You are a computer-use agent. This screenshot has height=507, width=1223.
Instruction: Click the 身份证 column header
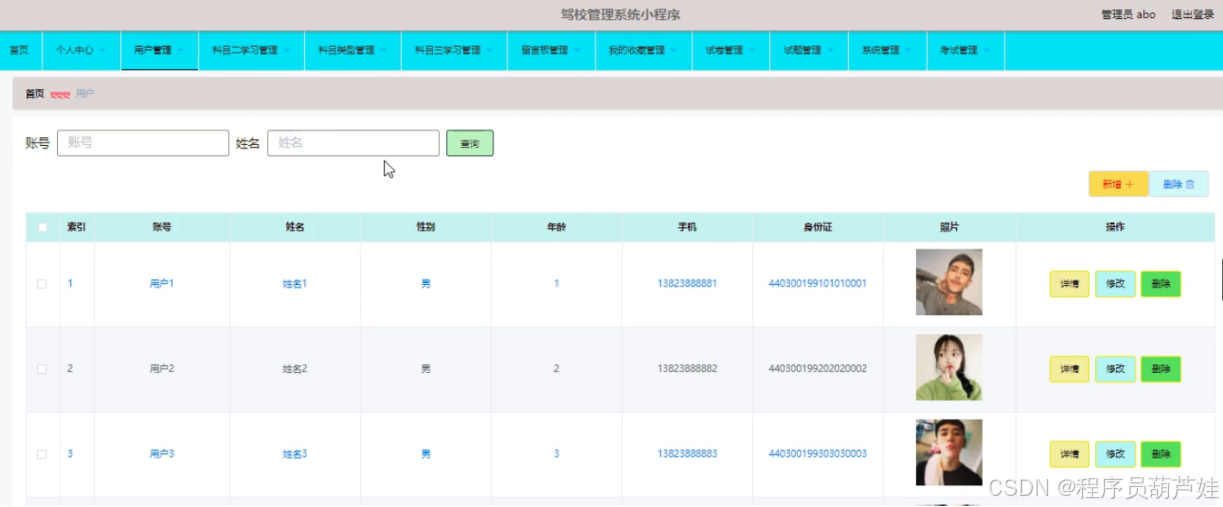(817, 227)
